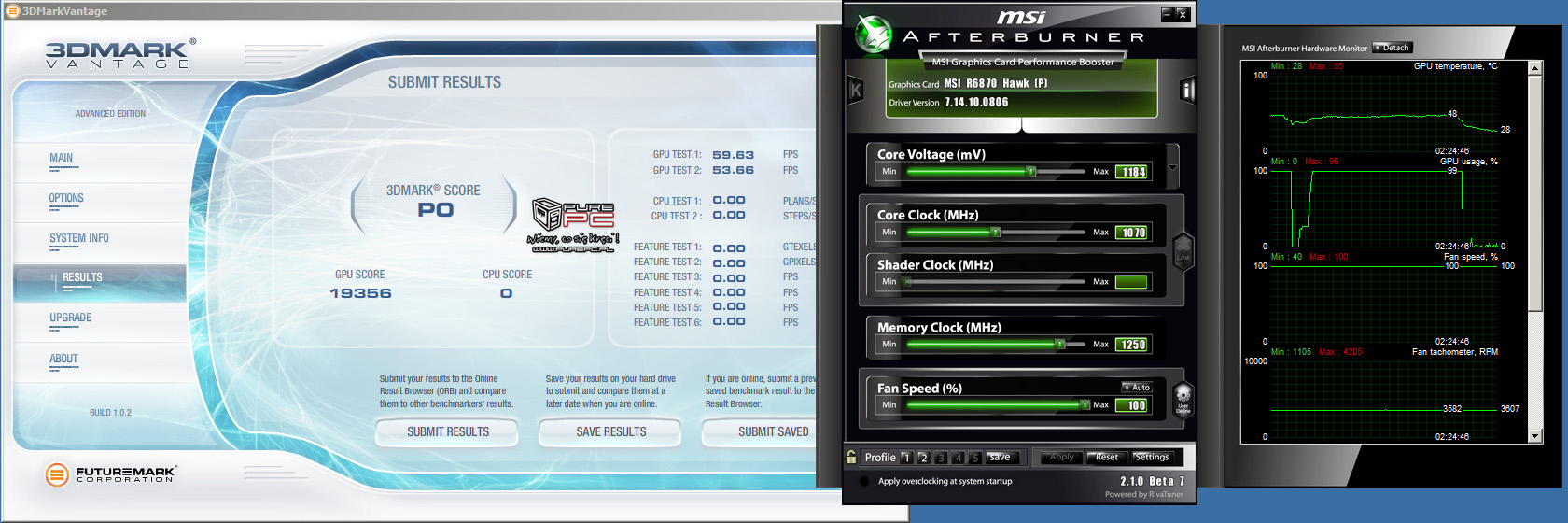
Task: Click GPU TEST 2 value 53.66
Action: pyautogui.click(x=733, y=170)
